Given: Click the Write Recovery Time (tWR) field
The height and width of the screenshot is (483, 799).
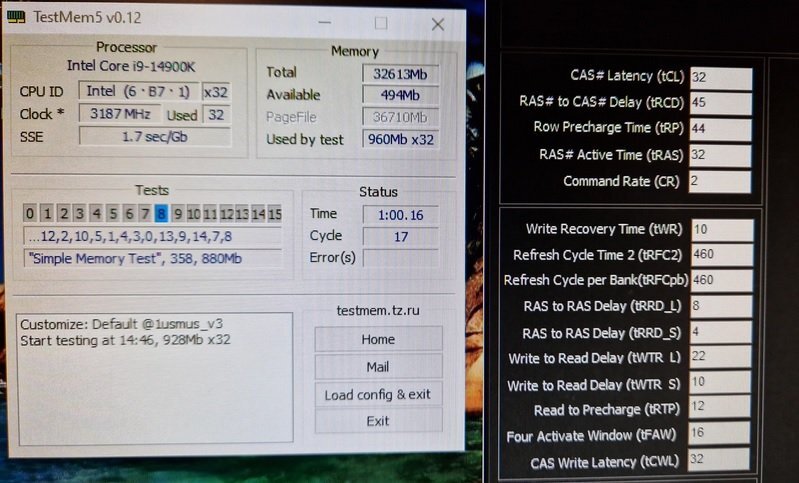Looking at the screenshot, I should pyautogui.click(x=722, y=230).
